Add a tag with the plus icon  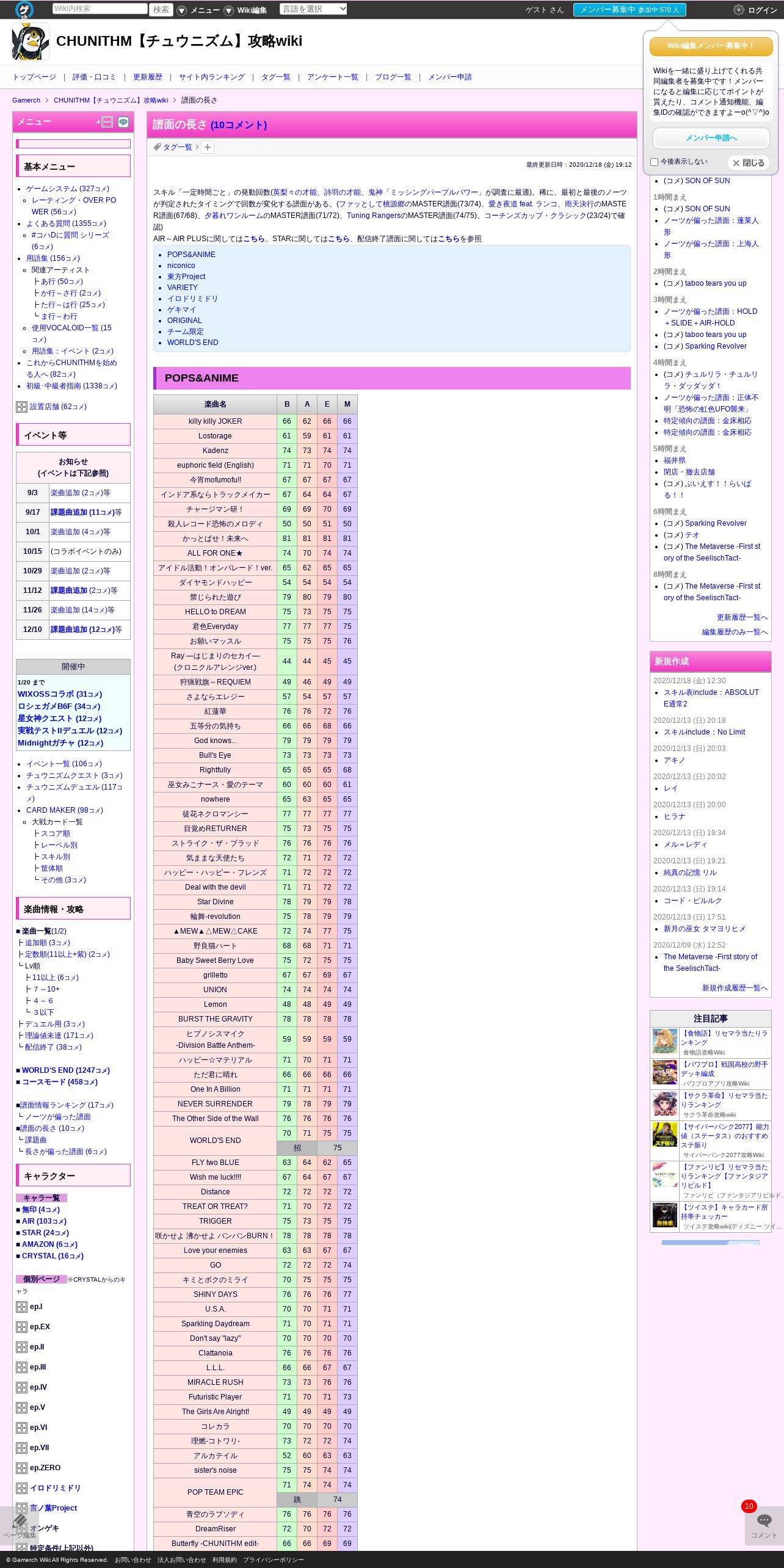(208, 147)
